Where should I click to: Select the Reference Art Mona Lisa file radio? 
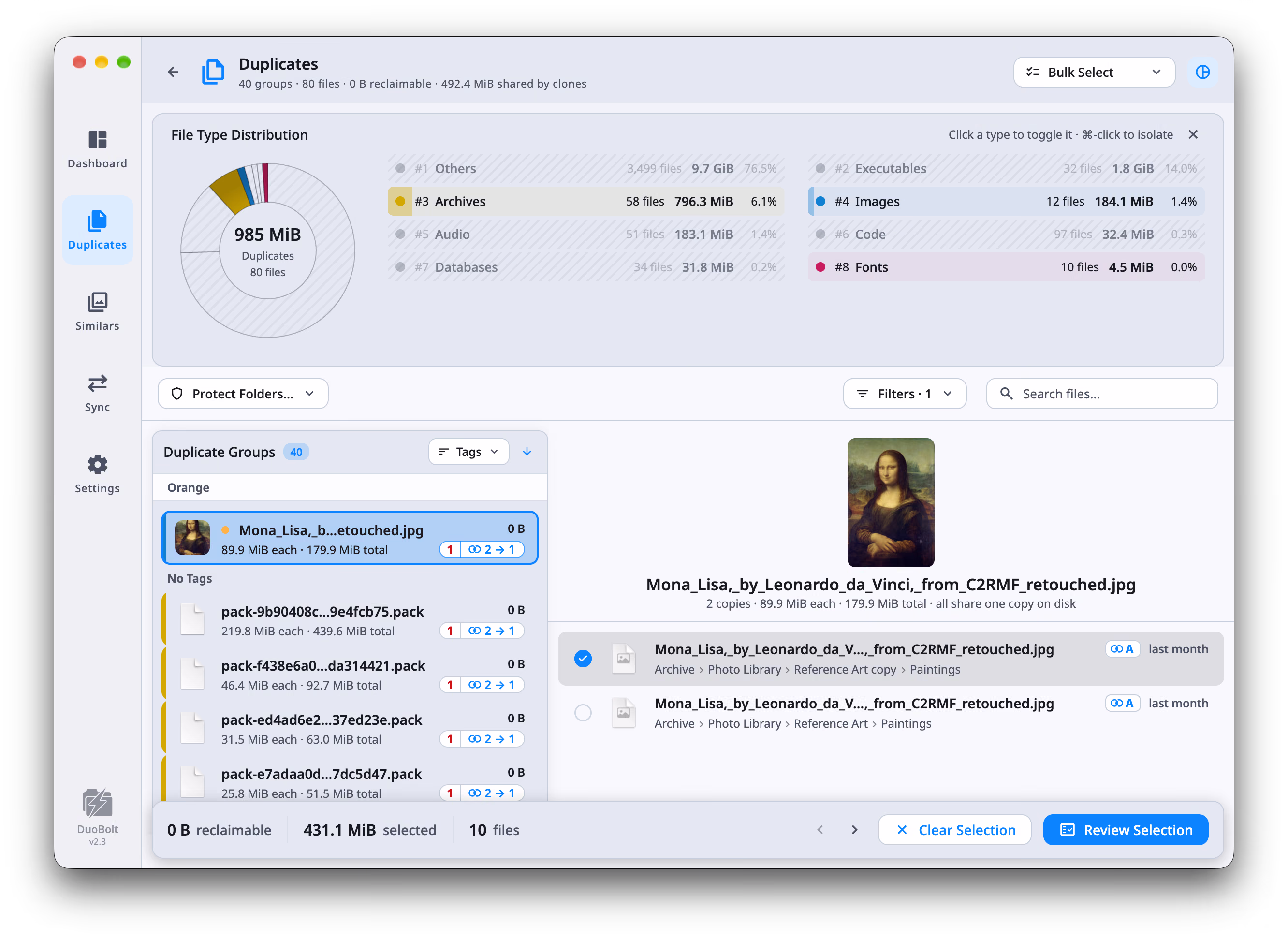pos(583,712)
